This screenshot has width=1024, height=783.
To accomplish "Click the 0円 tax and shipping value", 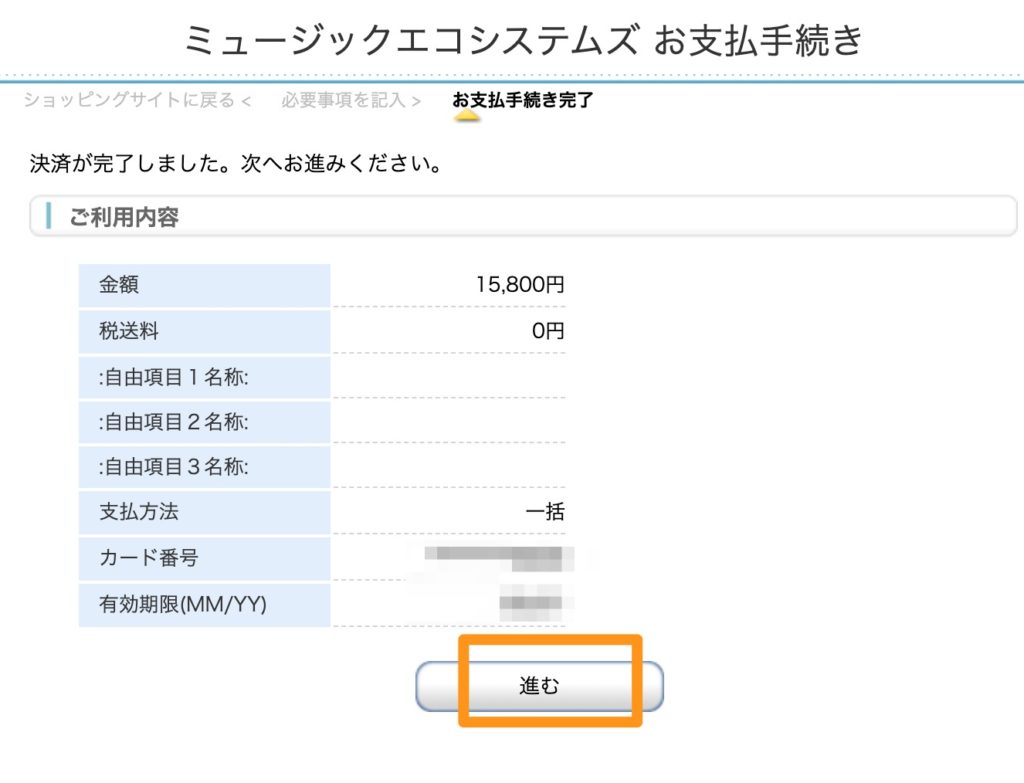I will (x=548, y=330).
